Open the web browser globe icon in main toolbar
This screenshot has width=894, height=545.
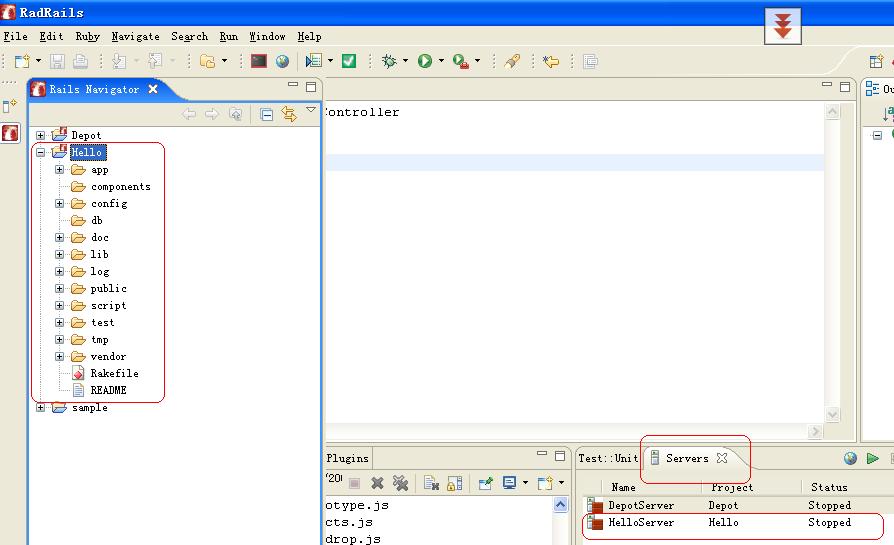click(282, 61)
